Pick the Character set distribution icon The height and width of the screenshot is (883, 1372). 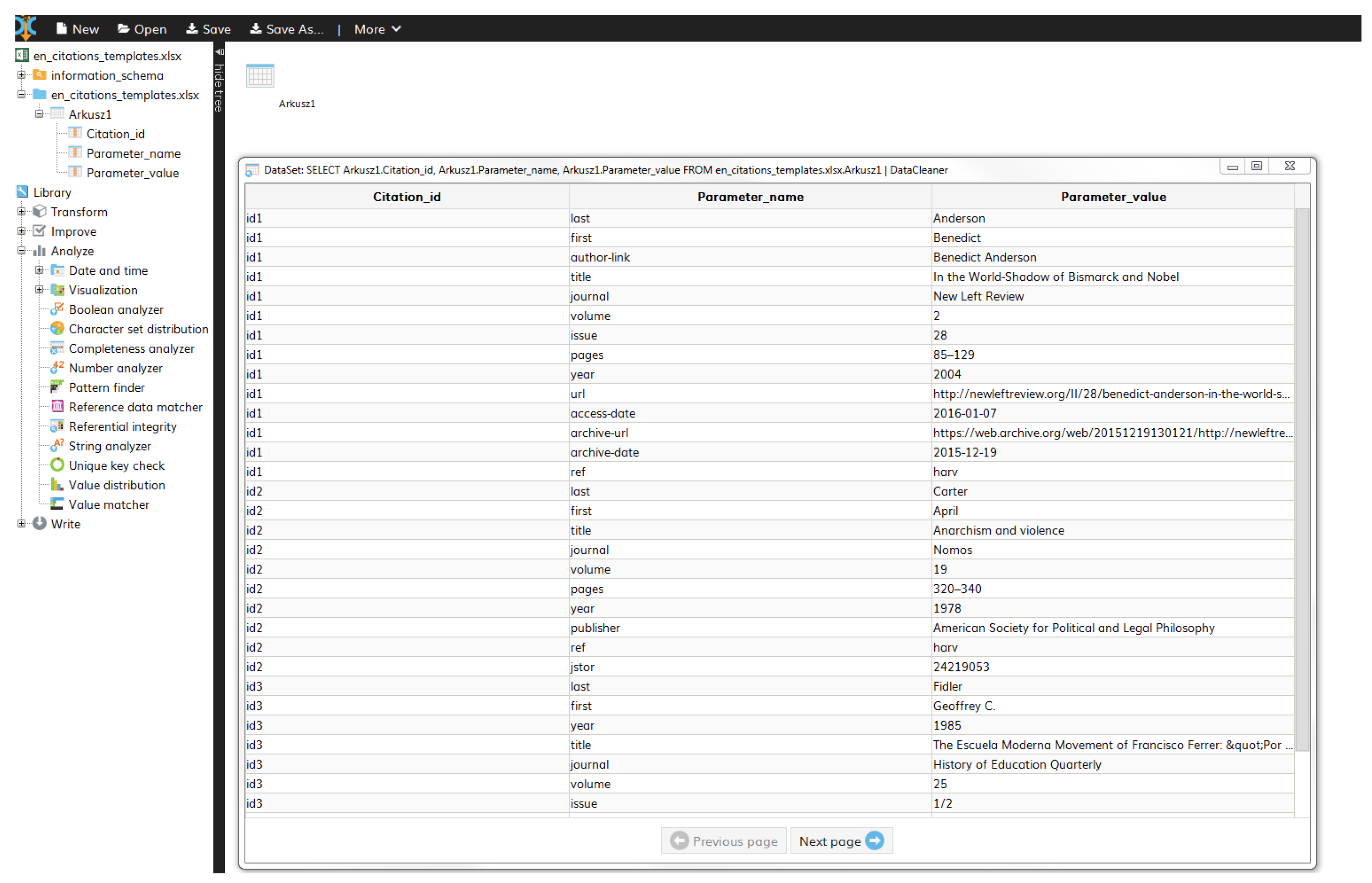click(x=57, y=330)
